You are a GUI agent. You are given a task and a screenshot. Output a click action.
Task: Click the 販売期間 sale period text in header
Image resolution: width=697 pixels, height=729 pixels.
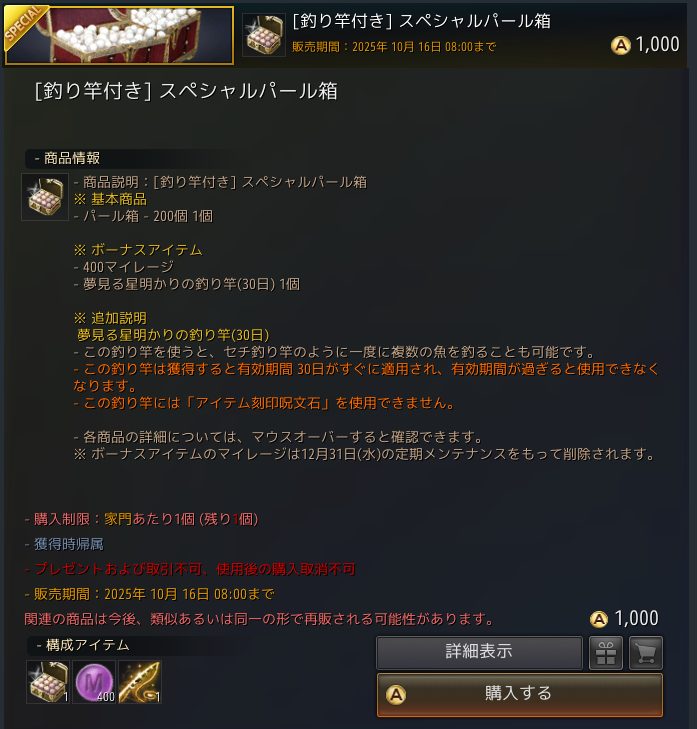tap(394, 46)
